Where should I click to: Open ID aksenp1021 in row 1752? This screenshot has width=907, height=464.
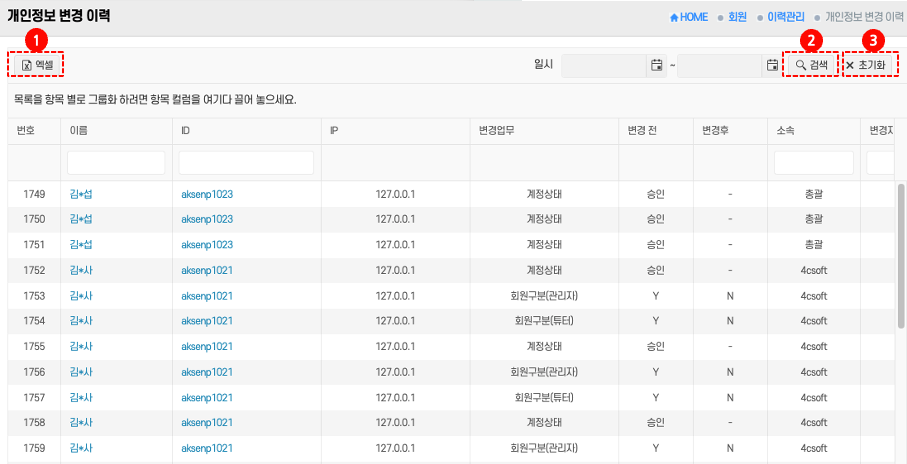(x=207, y=269)
